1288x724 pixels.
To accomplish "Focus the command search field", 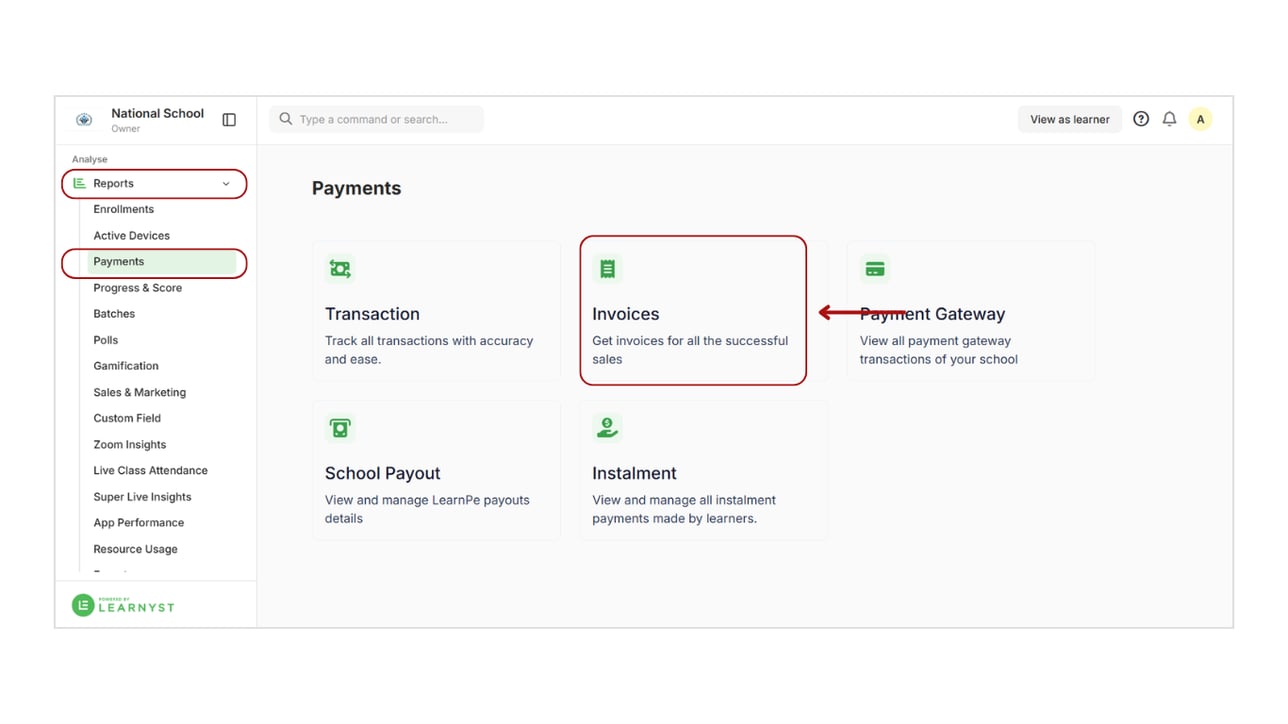I will pyautogui.click(x=376, y=119).
